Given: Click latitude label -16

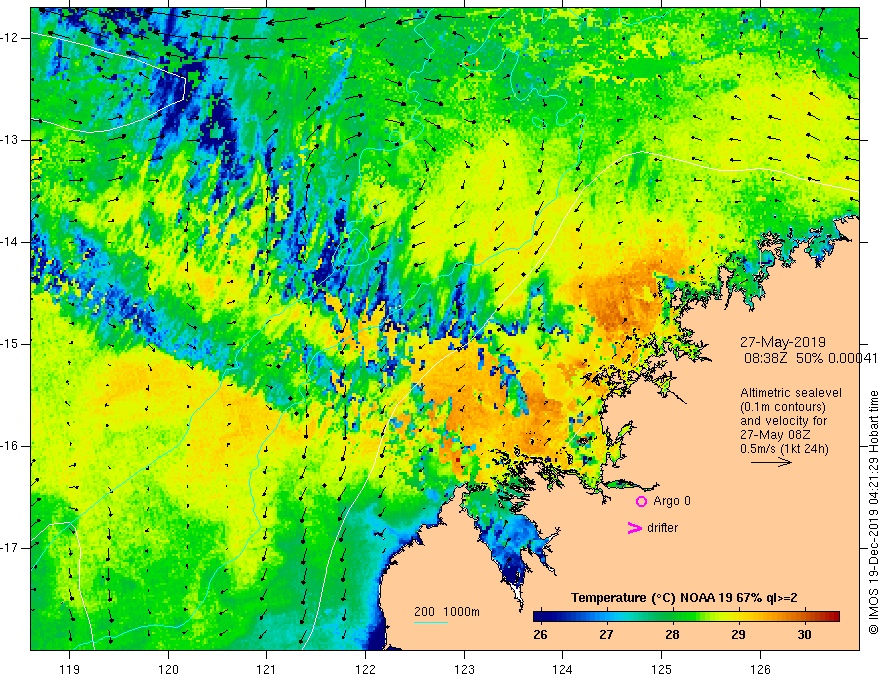Looking at the screenshot, I should click(x=11, y=446).
